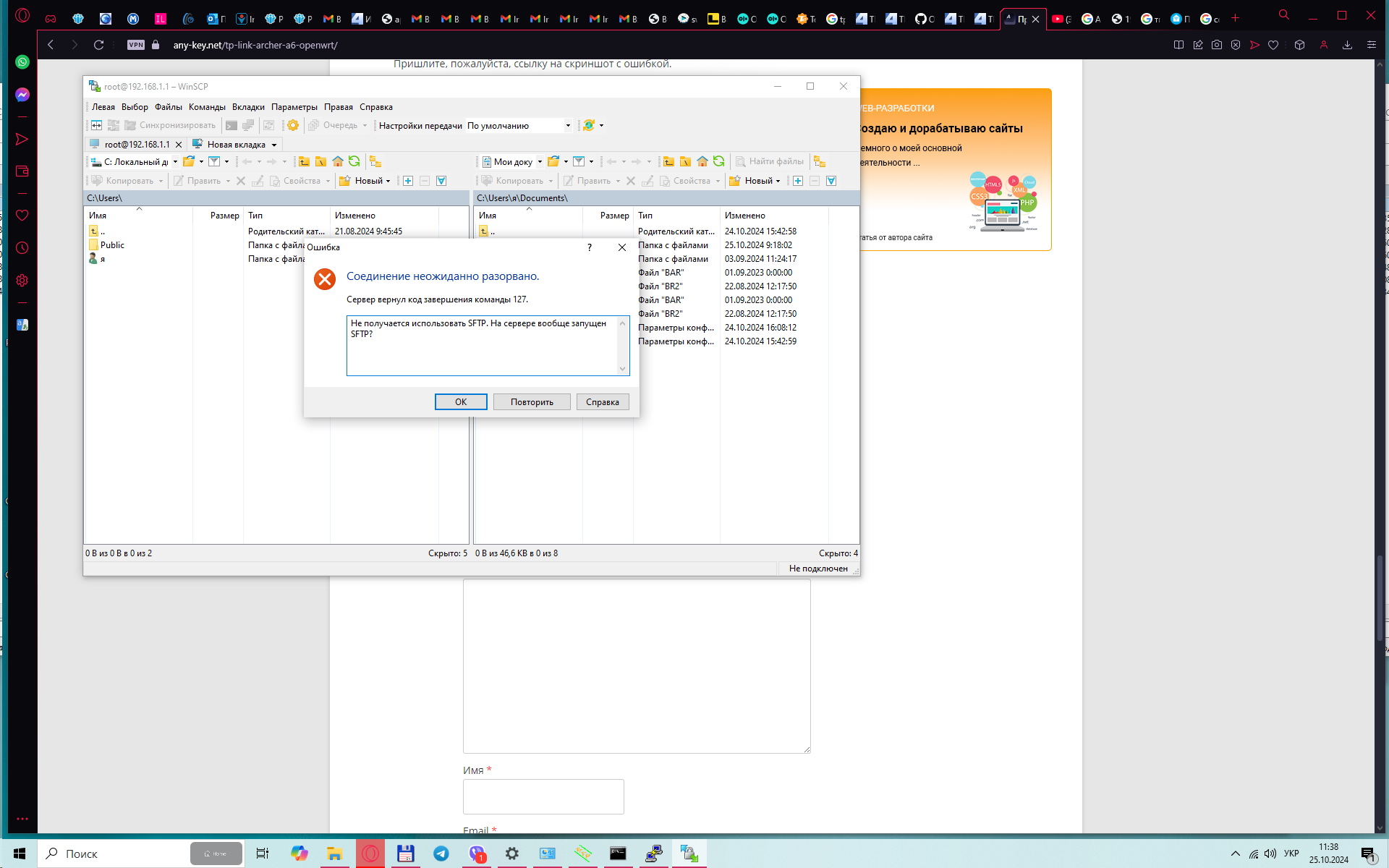Expand the 'Новый' dropdown in left panel
The width and height of the screenshot is (1389, 868).
(388, 181)
